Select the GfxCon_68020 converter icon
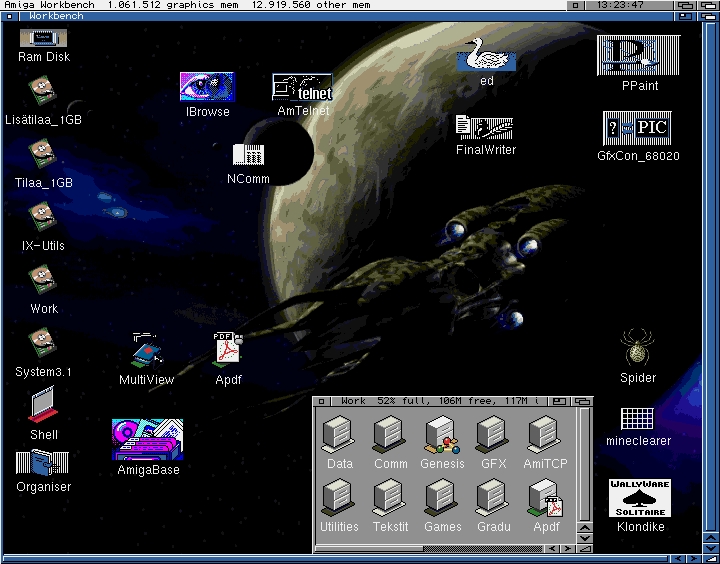 (x=637, y=129)
